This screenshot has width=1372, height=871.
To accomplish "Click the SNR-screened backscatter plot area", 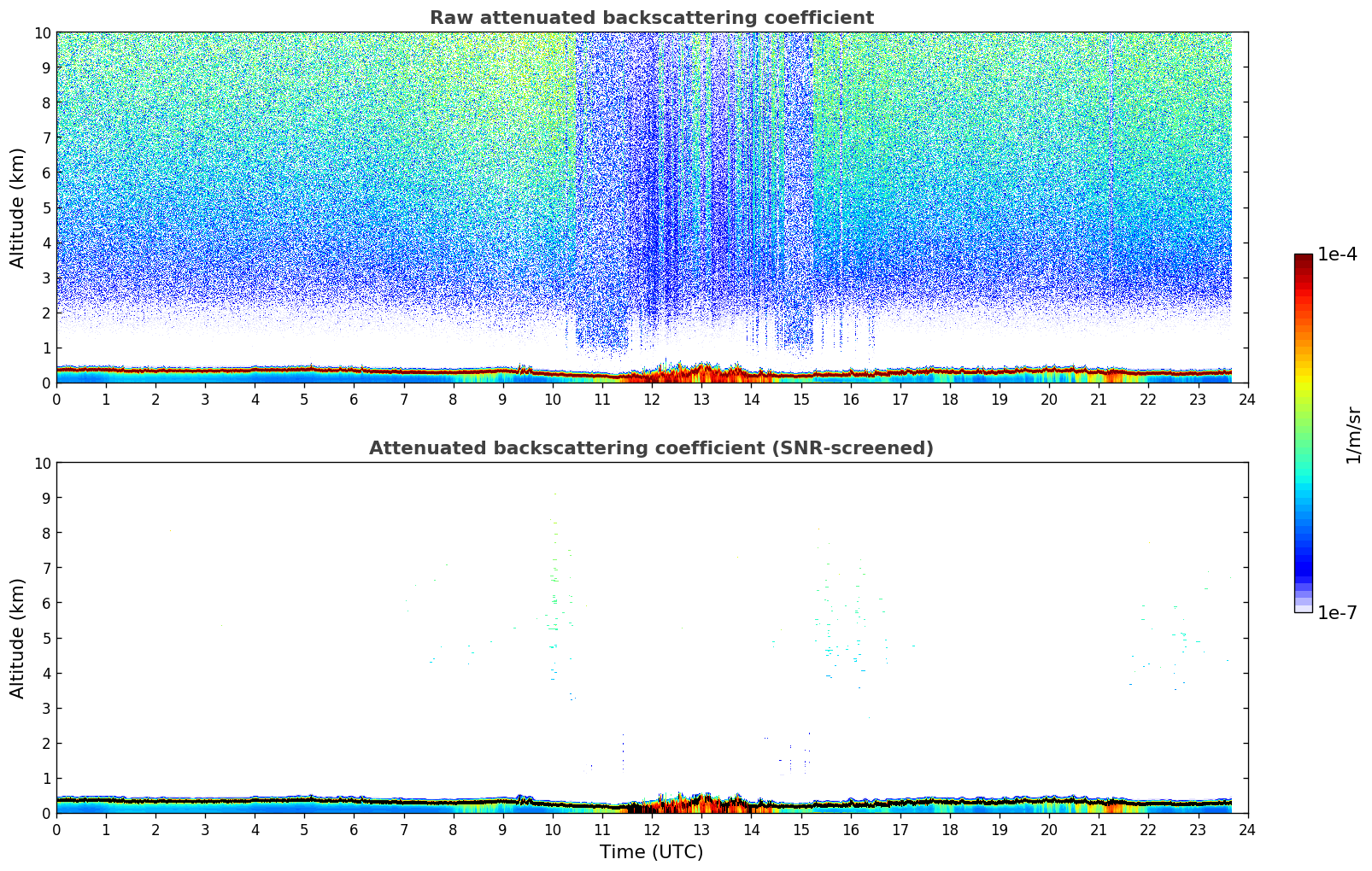I will click(652, 638).
